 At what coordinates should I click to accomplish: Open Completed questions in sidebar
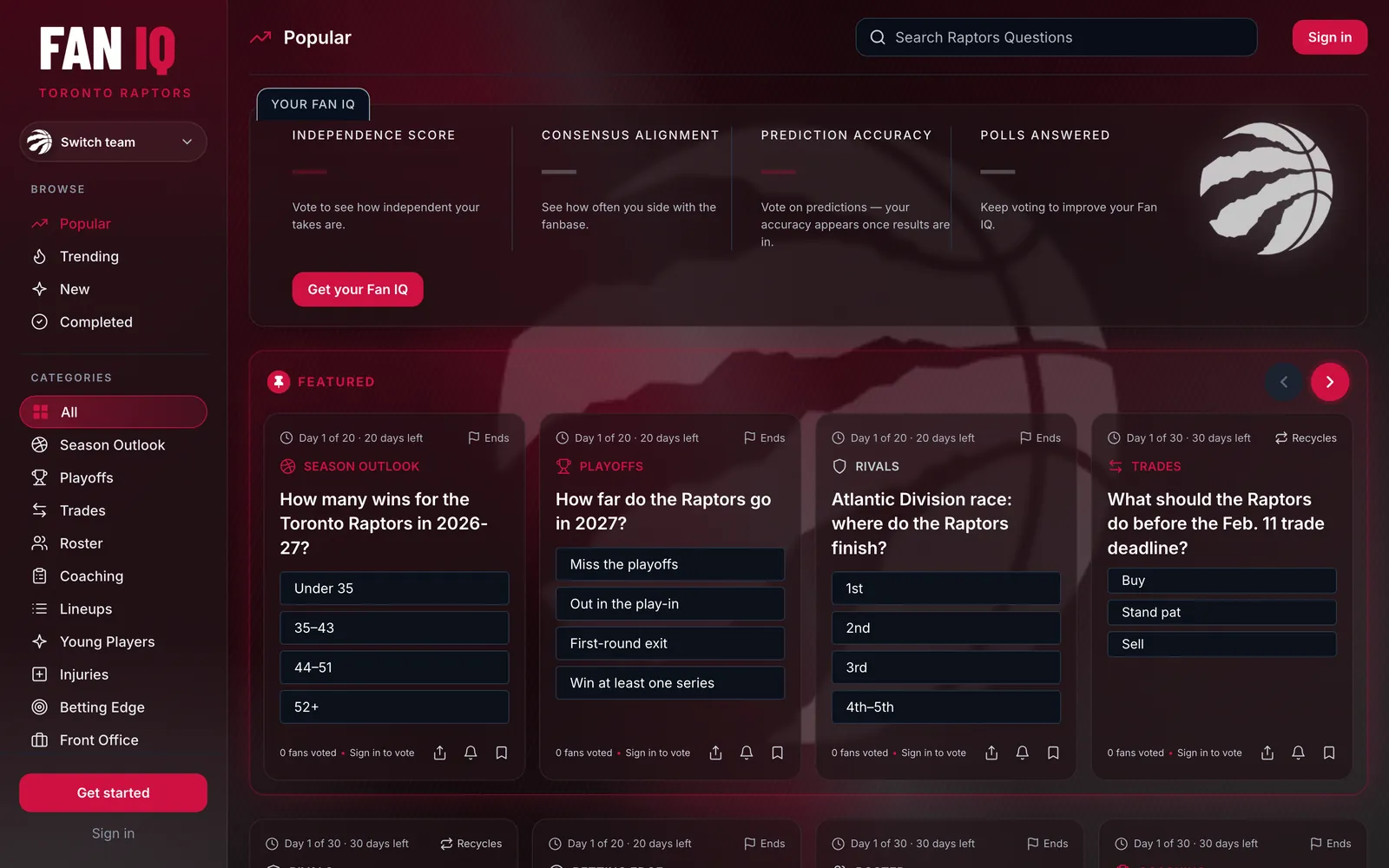[x=113, y=322]
